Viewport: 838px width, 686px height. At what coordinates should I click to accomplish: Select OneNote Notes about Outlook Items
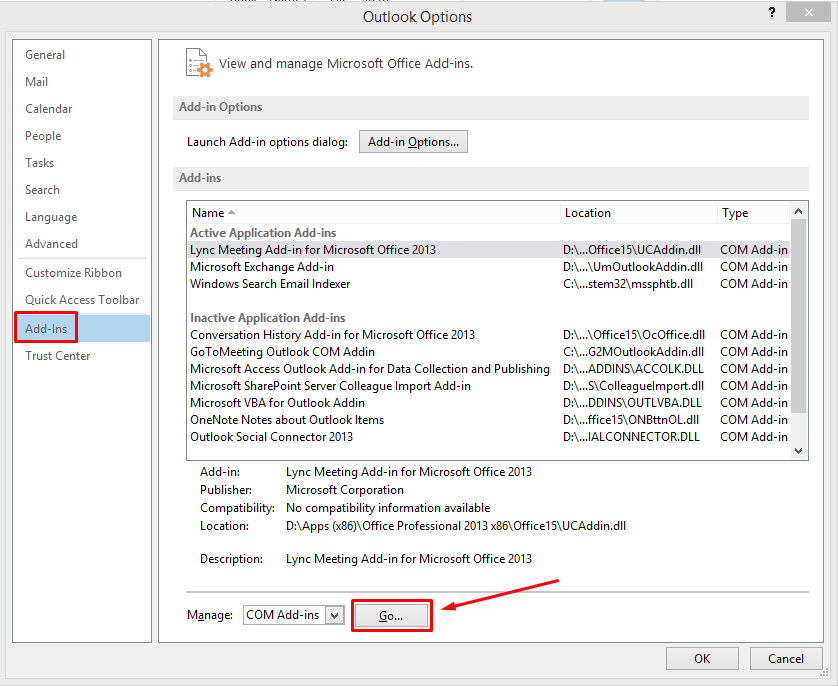point(488,420)
